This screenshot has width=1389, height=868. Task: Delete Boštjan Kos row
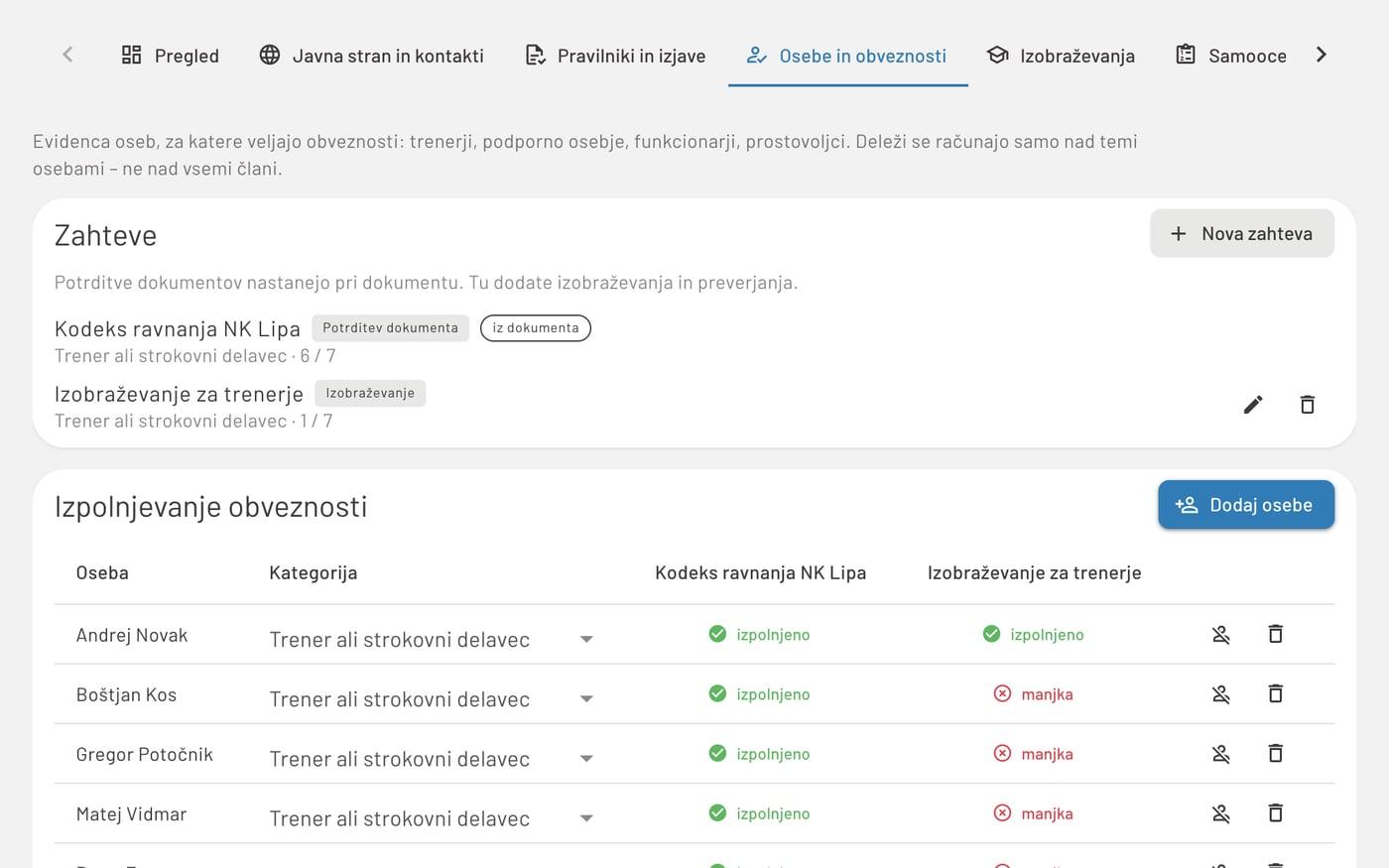[x=1276, y=693]
